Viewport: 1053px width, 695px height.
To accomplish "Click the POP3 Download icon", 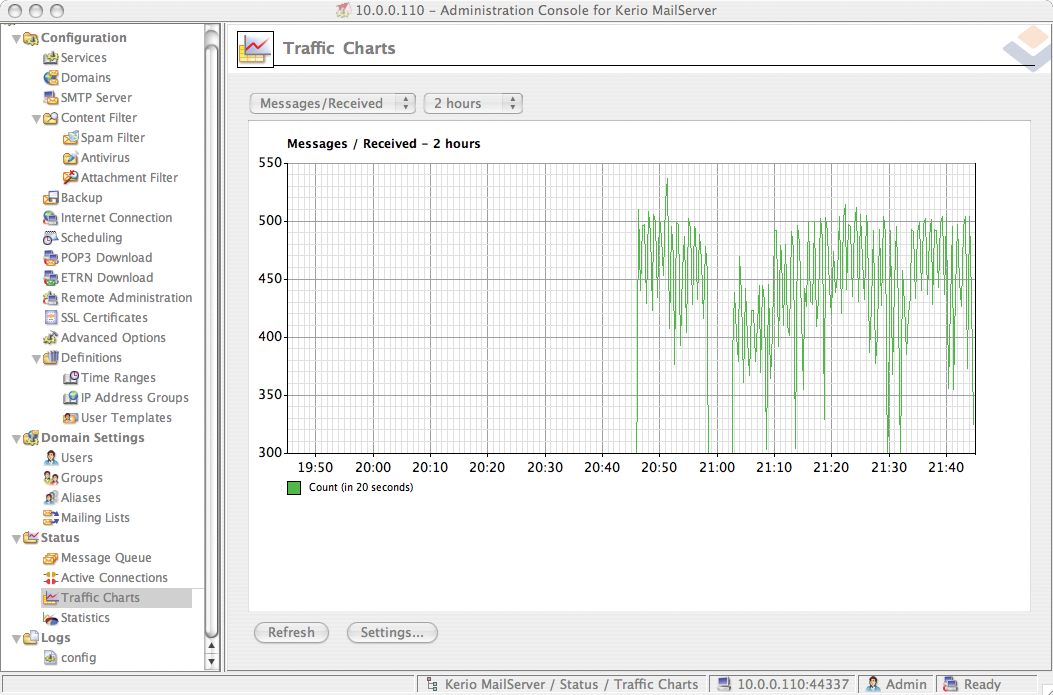I will (x=50, y=258).
